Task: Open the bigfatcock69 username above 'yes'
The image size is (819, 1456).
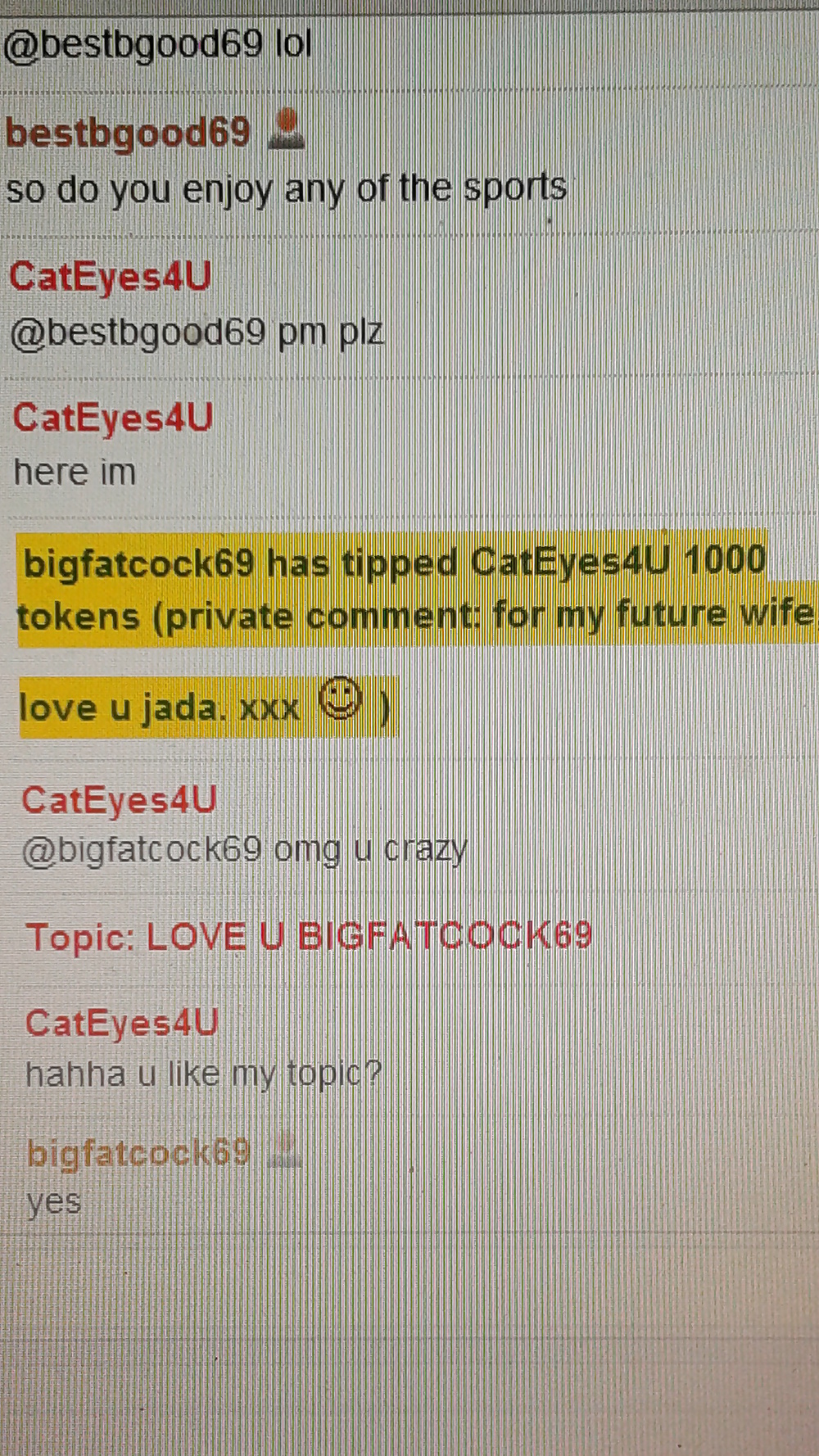Action: click(x=138, y=1153)
